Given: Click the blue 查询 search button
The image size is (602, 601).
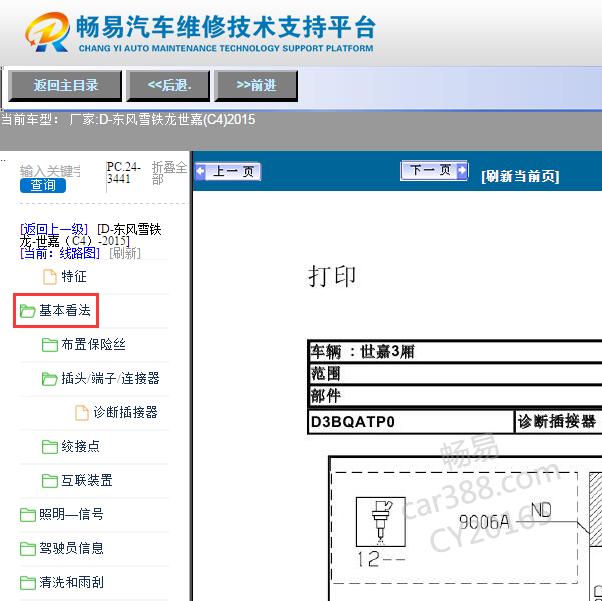Looking at the screenshot, I should pyautogui.click(x=43, y=185).
